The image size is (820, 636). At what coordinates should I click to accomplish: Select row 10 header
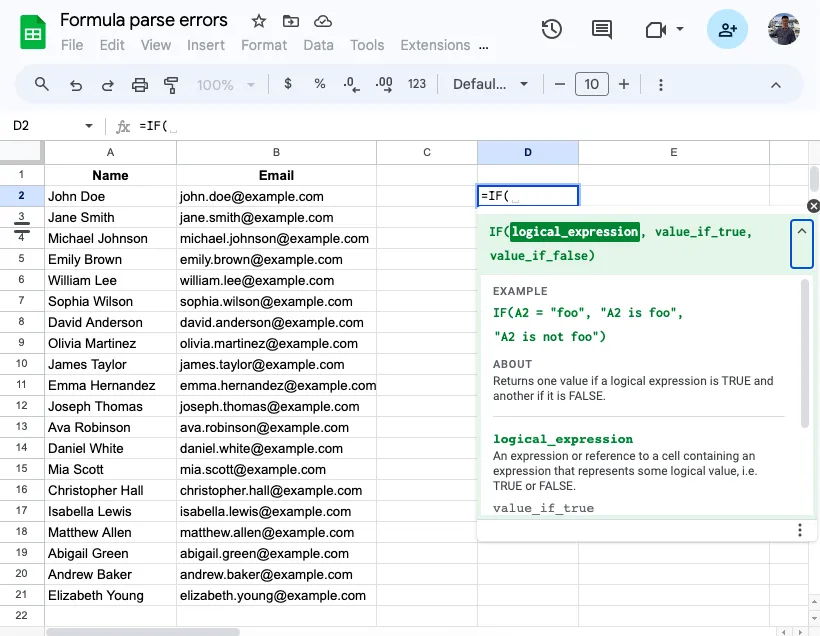[21, 364]
